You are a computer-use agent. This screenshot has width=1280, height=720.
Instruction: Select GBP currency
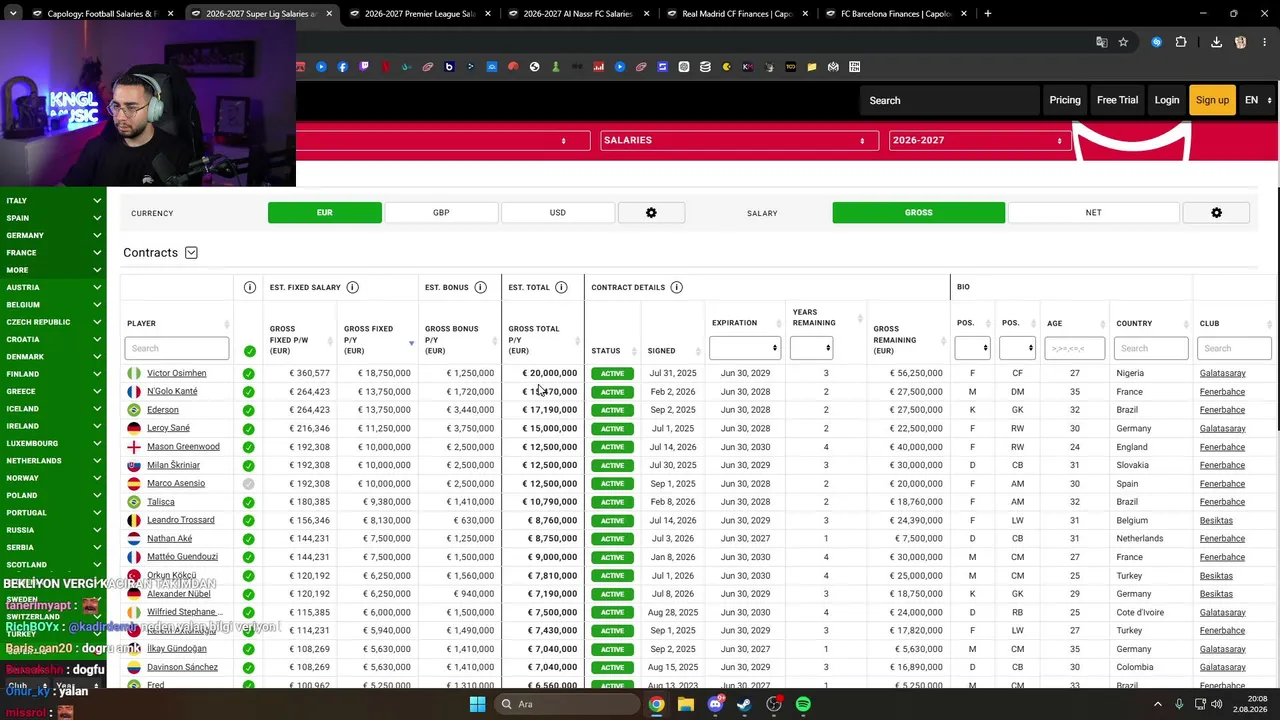pos(441,213)
